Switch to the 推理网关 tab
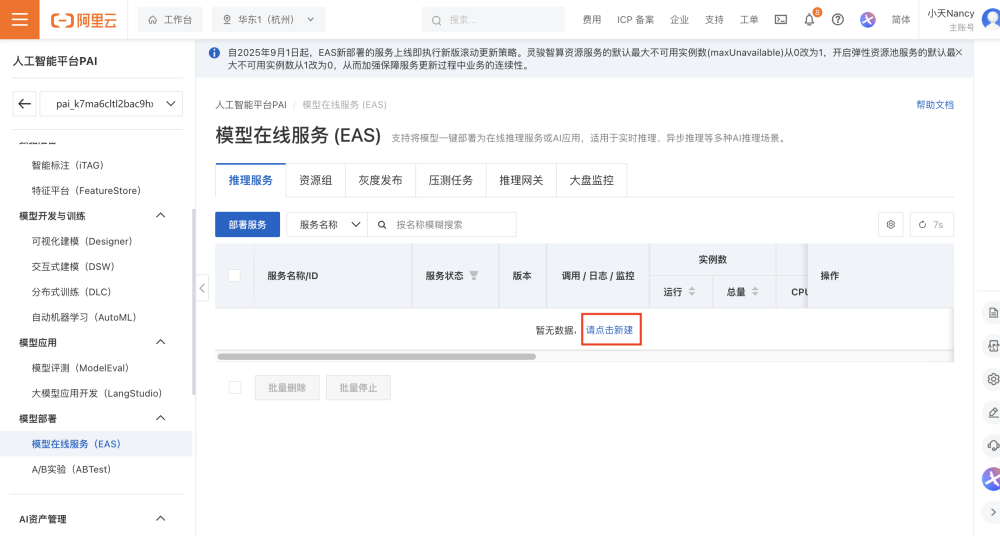 [x=521, y=181]
